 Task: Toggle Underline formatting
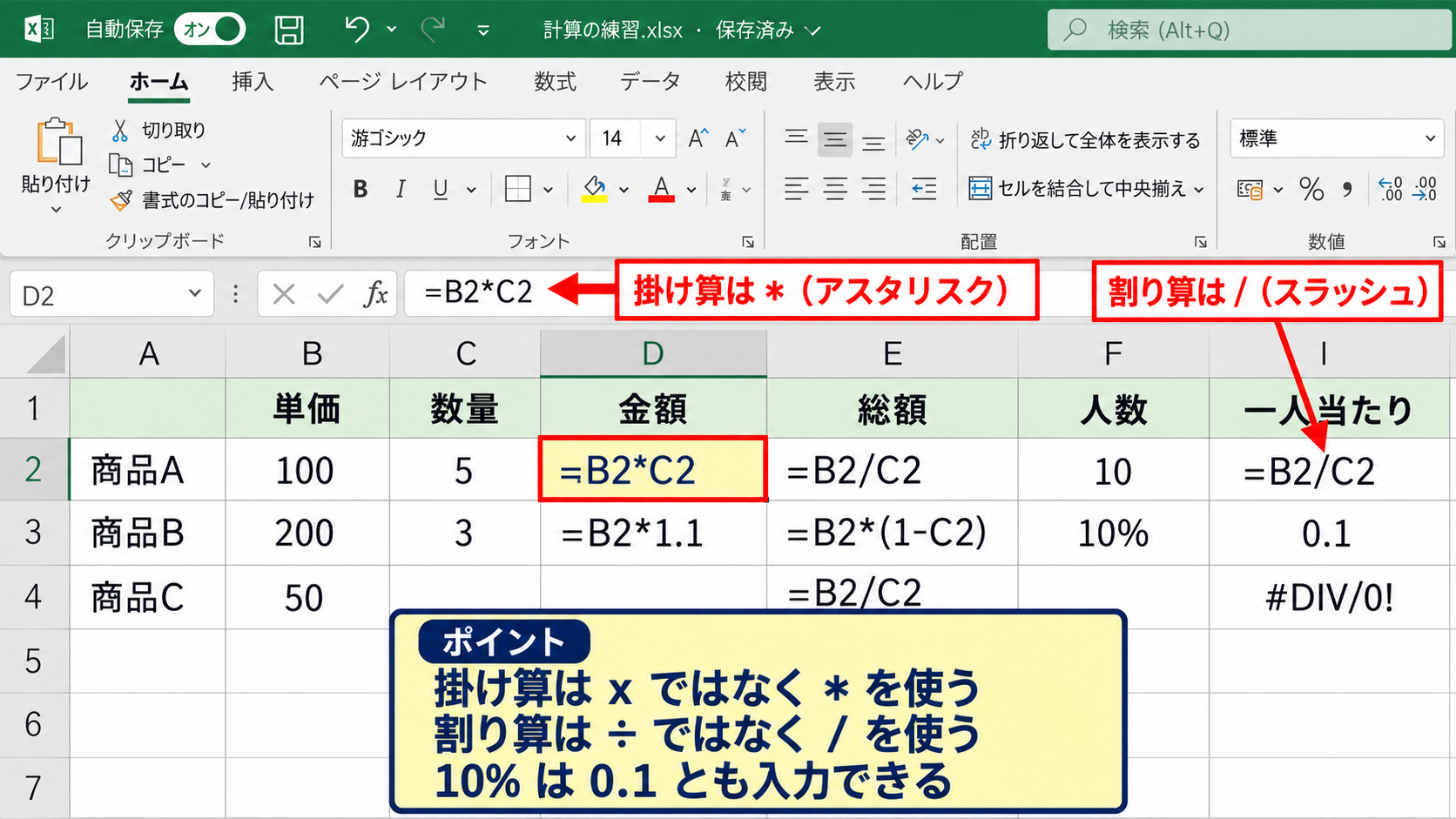[441, 189]
